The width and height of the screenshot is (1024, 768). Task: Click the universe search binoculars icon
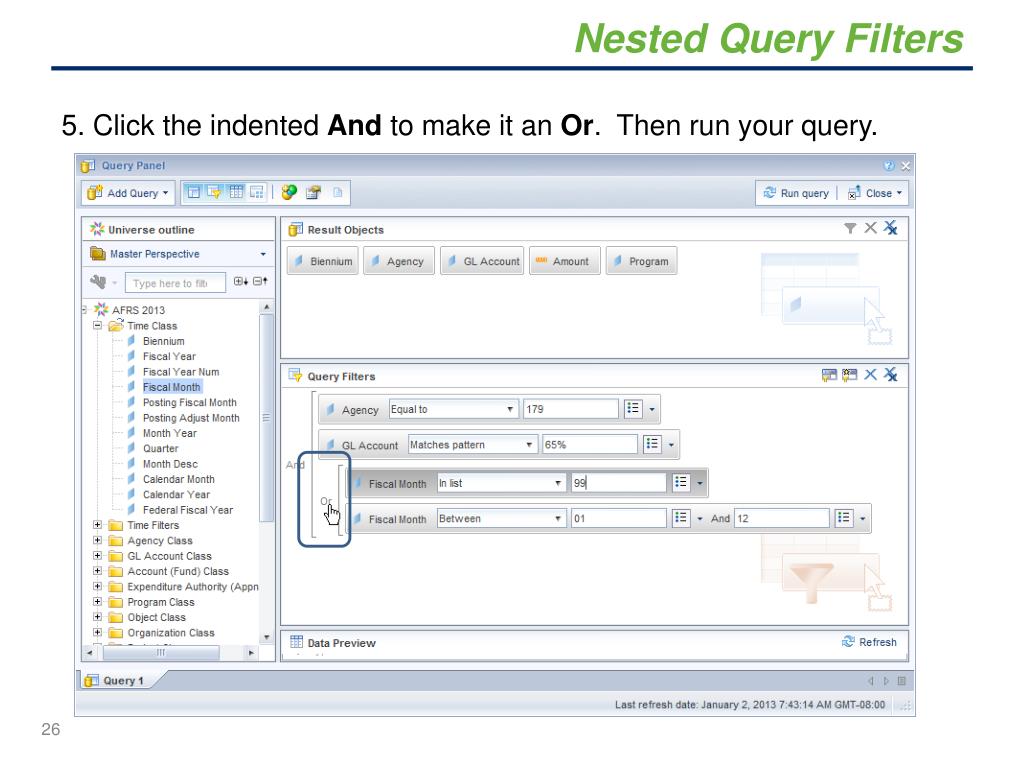click(x=98, y=282)
